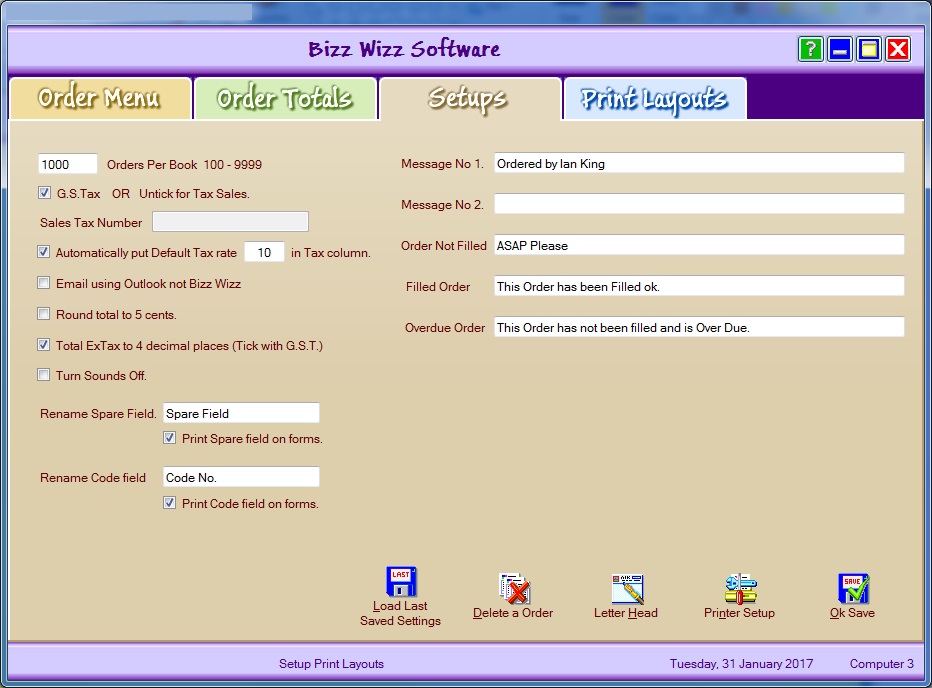Click the Order Not Filled message field
The height and width of the screenshot is (688, 932).
tap(699, 245)
